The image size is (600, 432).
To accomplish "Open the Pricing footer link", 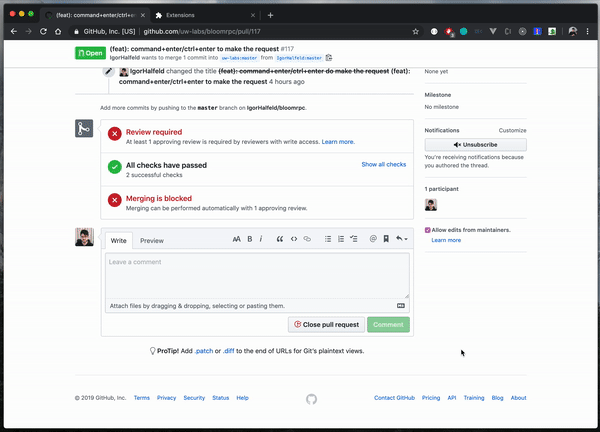I will [431, 398].
